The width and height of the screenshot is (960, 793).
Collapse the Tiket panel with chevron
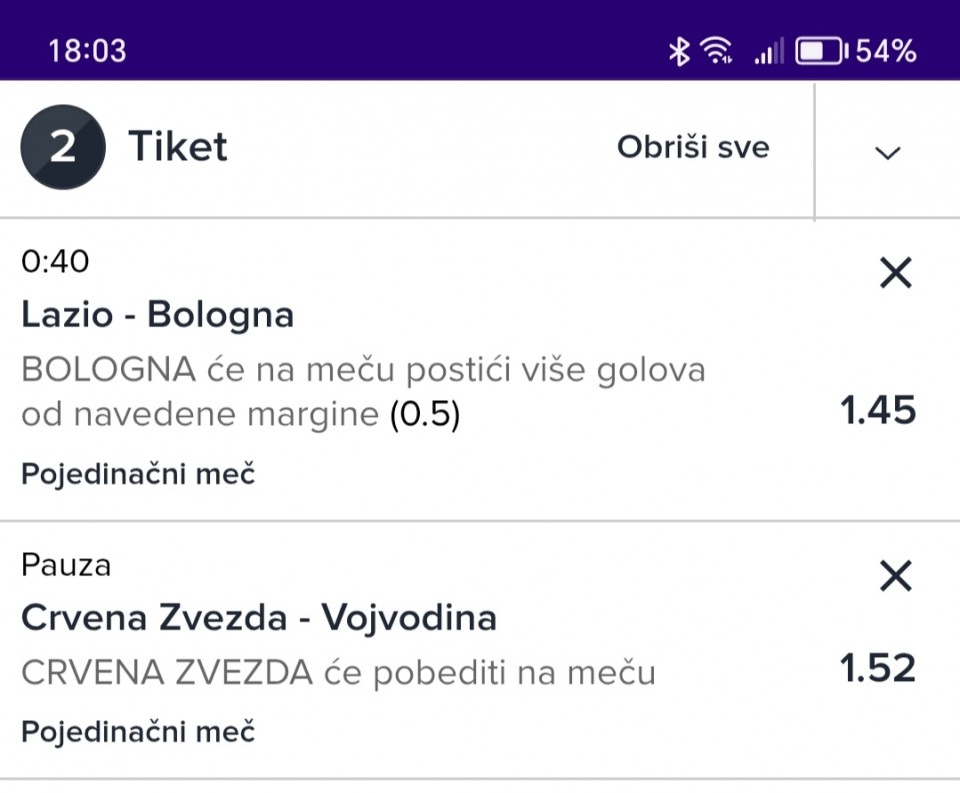point(887,152)
